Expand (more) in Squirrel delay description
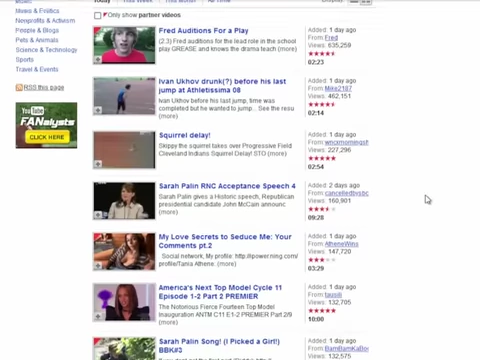Image resolution: width=480 pixels, height=360 pixels. coord(277,154)
